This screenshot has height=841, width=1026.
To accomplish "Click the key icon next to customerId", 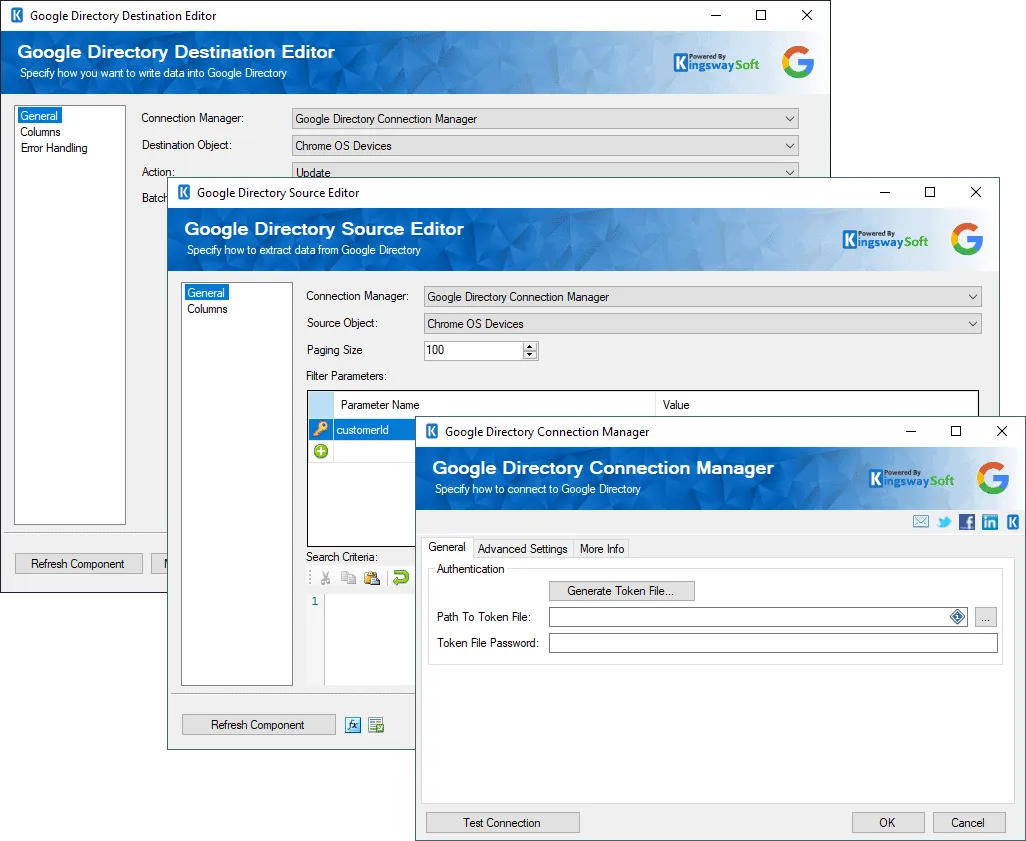I will pos(321,429).
